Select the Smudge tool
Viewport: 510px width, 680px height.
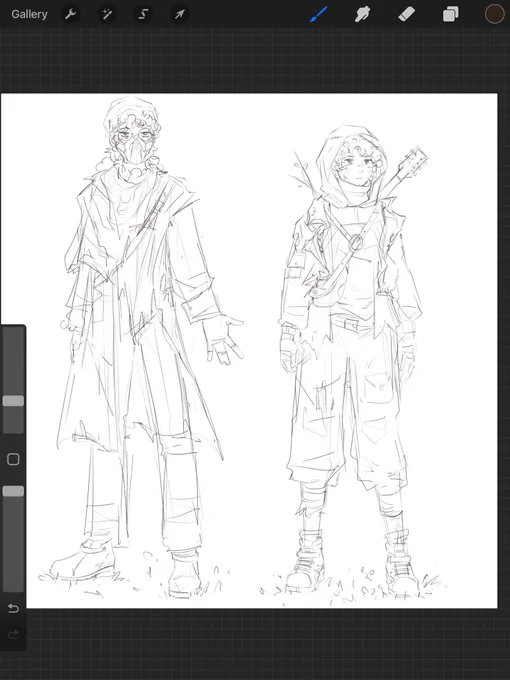[363, 14]
